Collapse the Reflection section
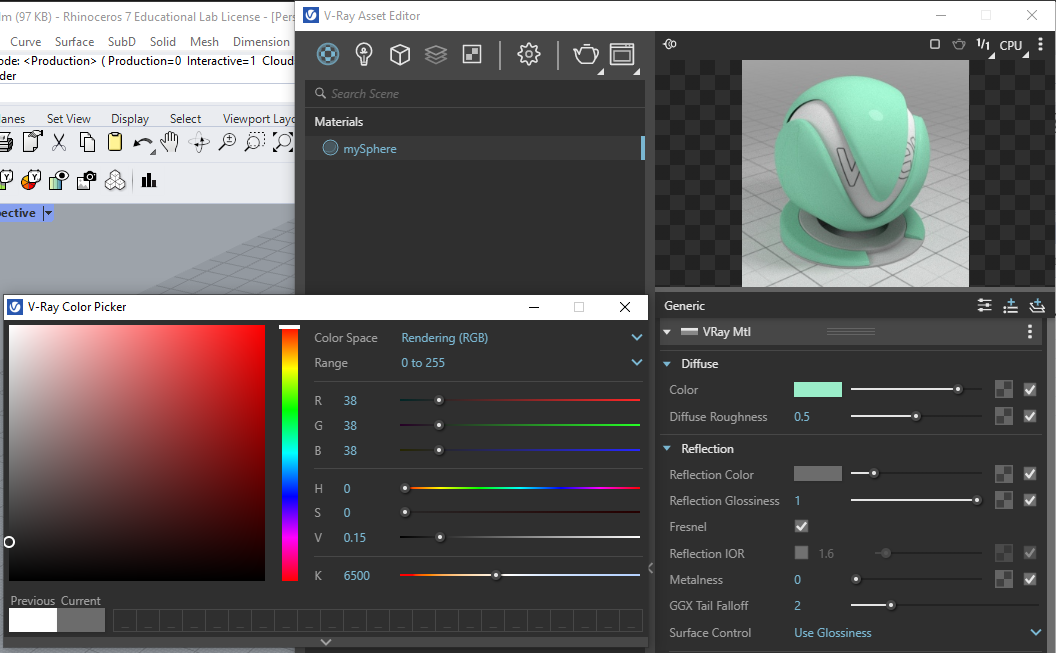The width and height of the screenshot is (1056, 653). (667, 448)
